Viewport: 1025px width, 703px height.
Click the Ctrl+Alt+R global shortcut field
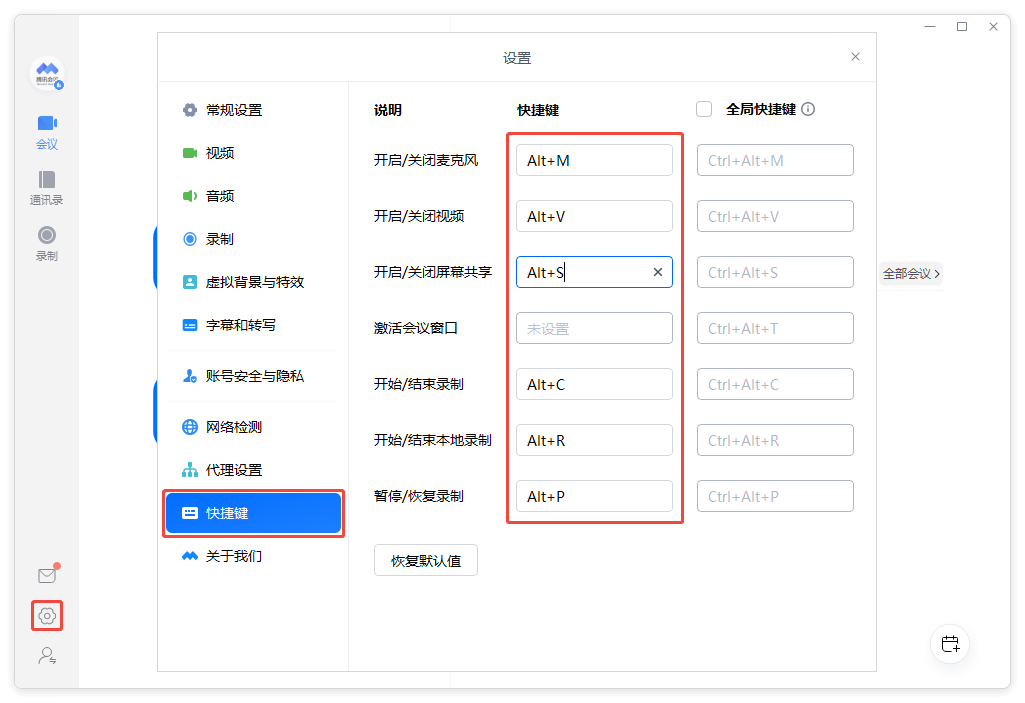coord(775,440)
